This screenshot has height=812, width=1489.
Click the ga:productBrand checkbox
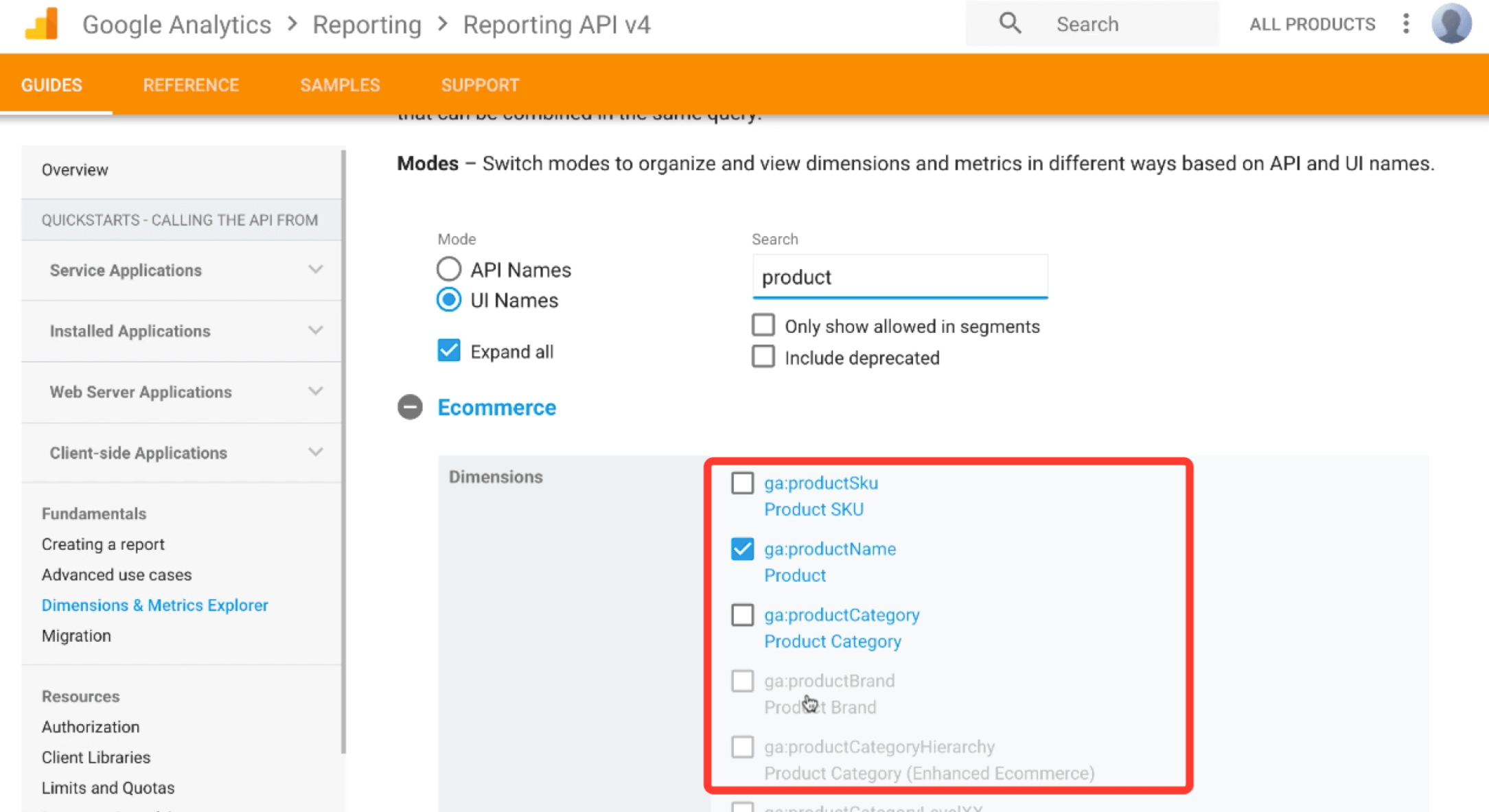tap(742, 681)
